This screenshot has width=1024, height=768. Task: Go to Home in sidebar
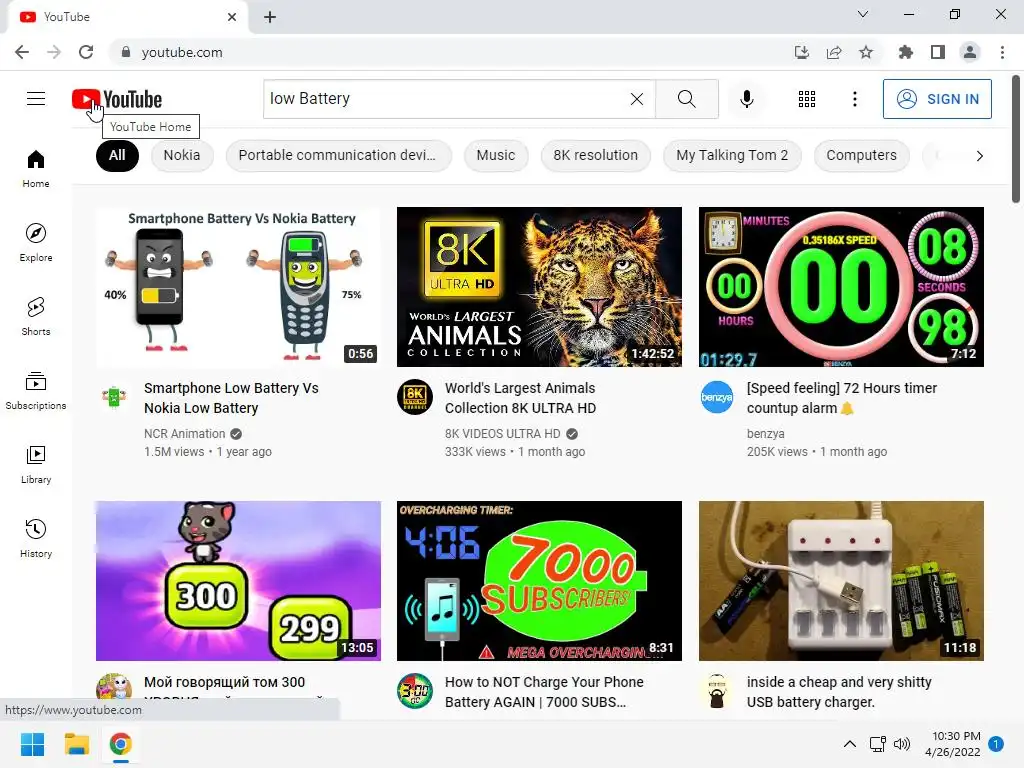tap(36, 168)
